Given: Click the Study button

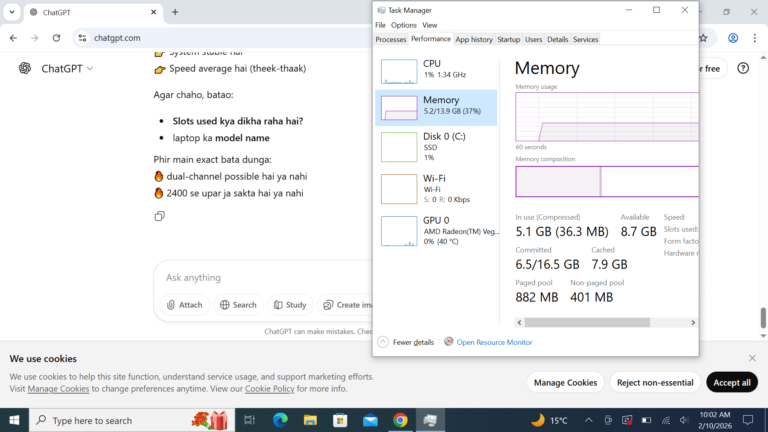Looking at the screenshot, I should (290, 305).
